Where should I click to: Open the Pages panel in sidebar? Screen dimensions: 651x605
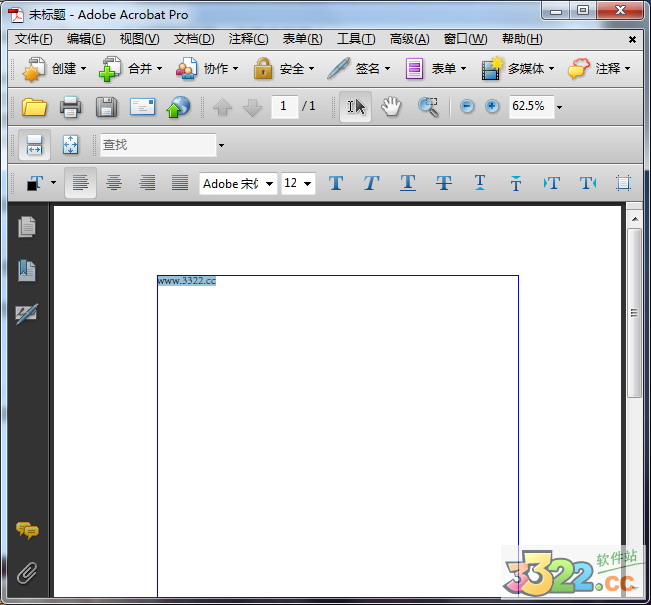tap(27, 227)
